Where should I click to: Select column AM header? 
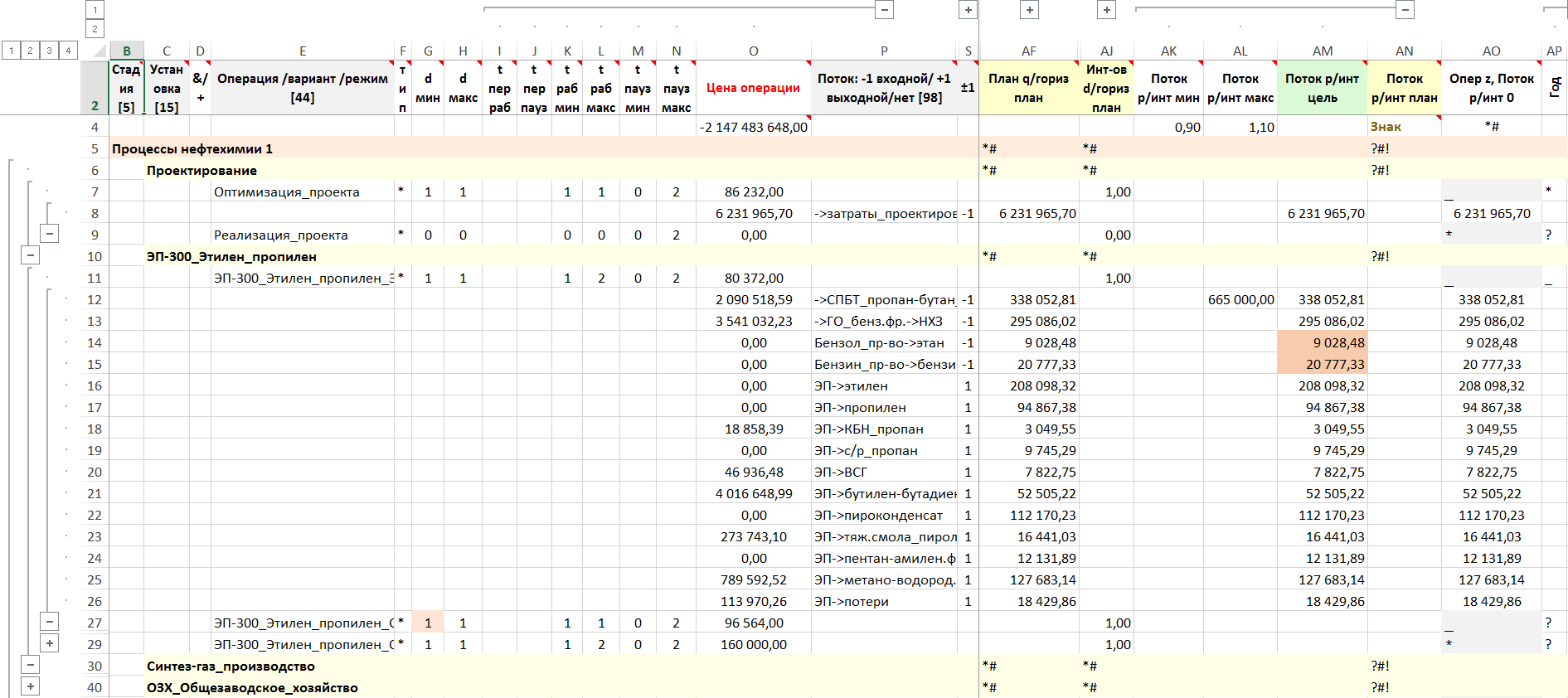[x=1322, y=51]
